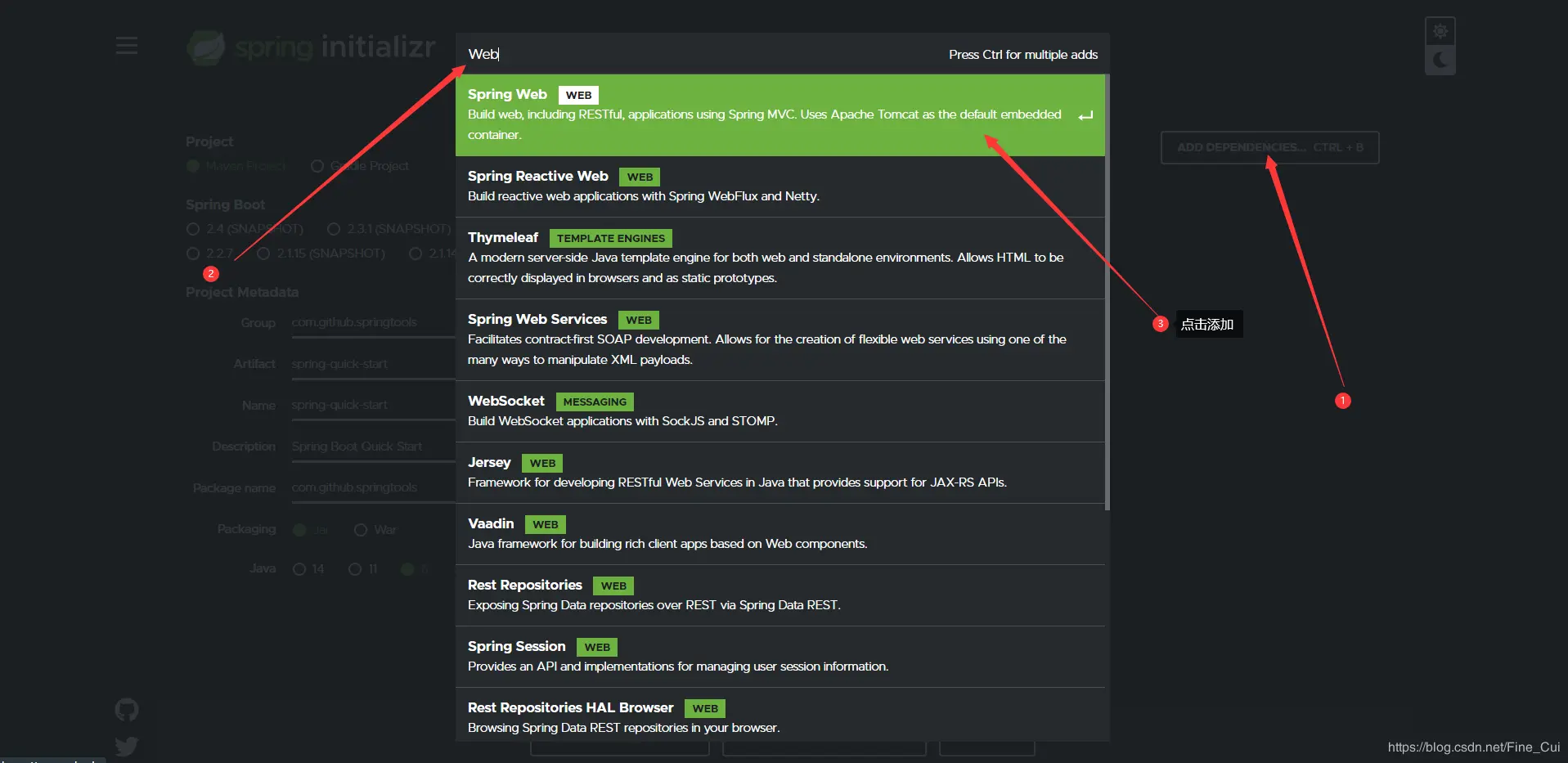
Task: Add the WebSocket dependency
Action: point(780,411)
